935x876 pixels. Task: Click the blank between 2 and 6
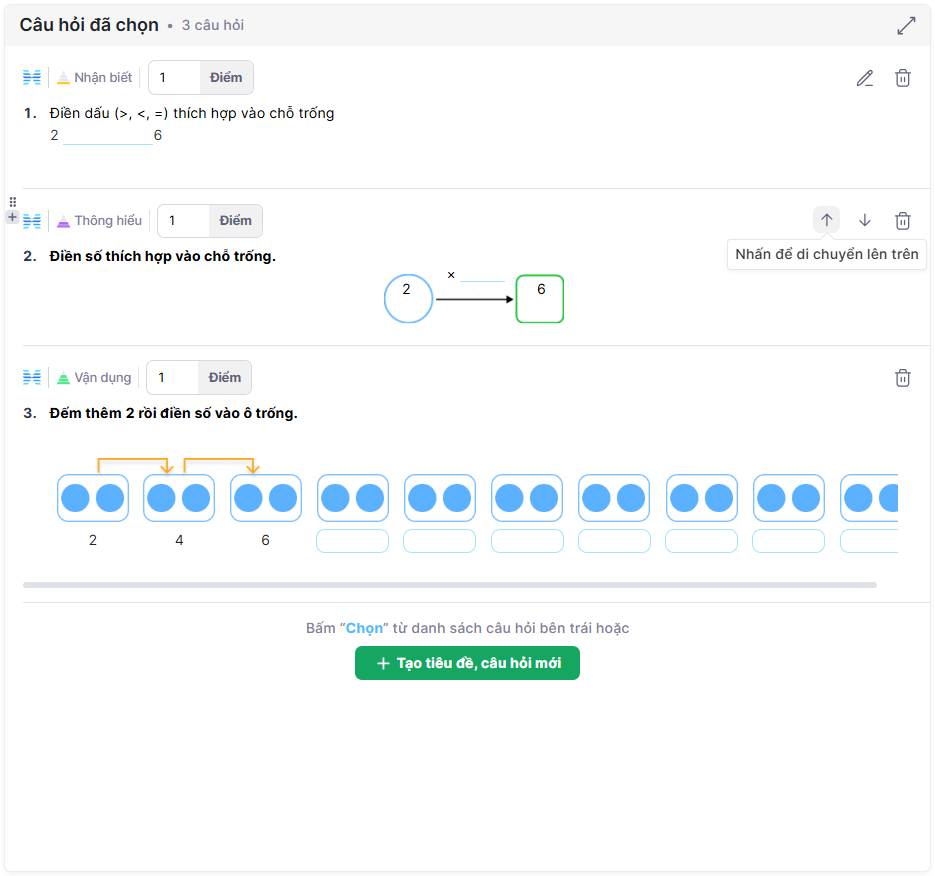click(x=107, y=136)
